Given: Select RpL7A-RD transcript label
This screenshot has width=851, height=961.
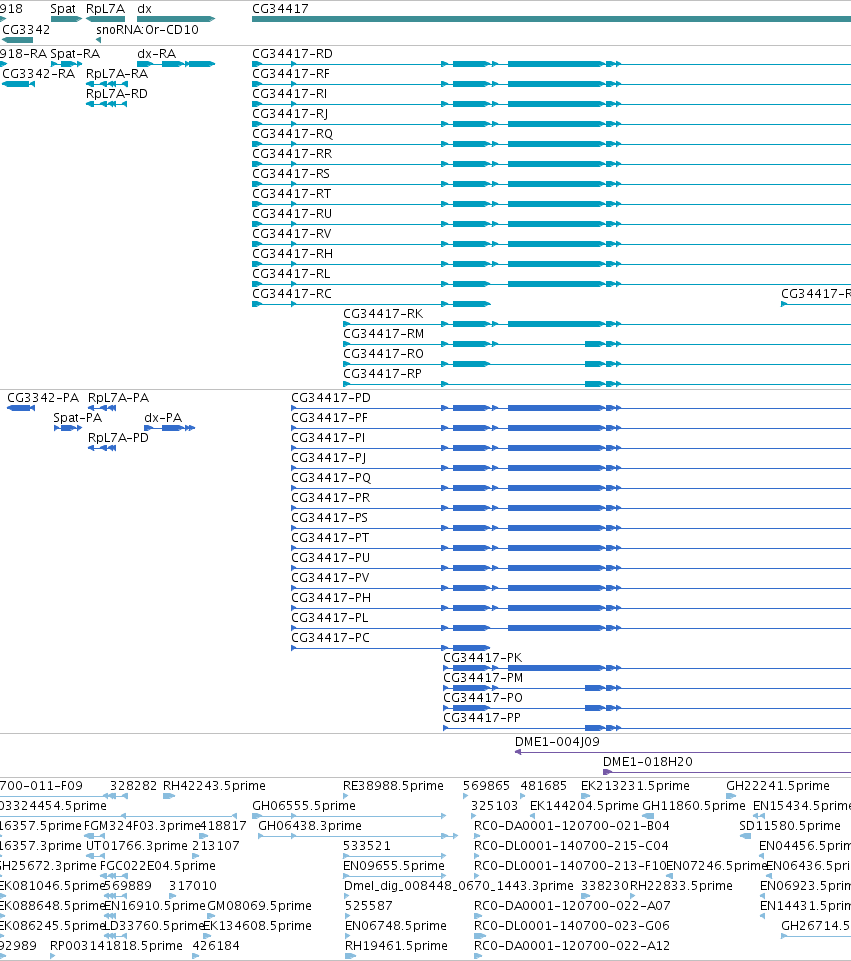Looking at the screenshot, I should [116, 94].
